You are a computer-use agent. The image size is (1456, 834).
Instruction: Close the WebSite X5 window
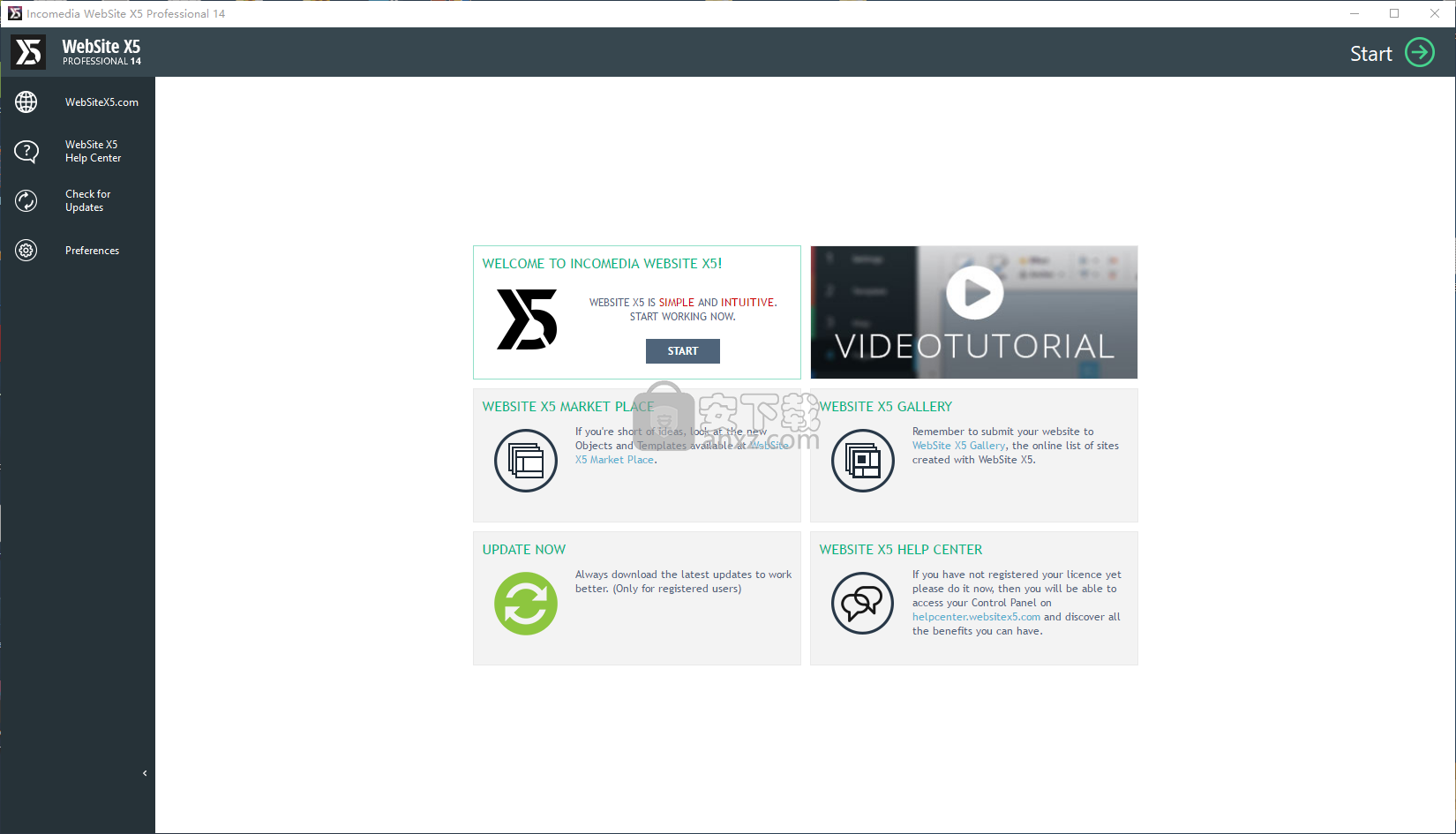pyautogui.click(x=1435, y=13)
